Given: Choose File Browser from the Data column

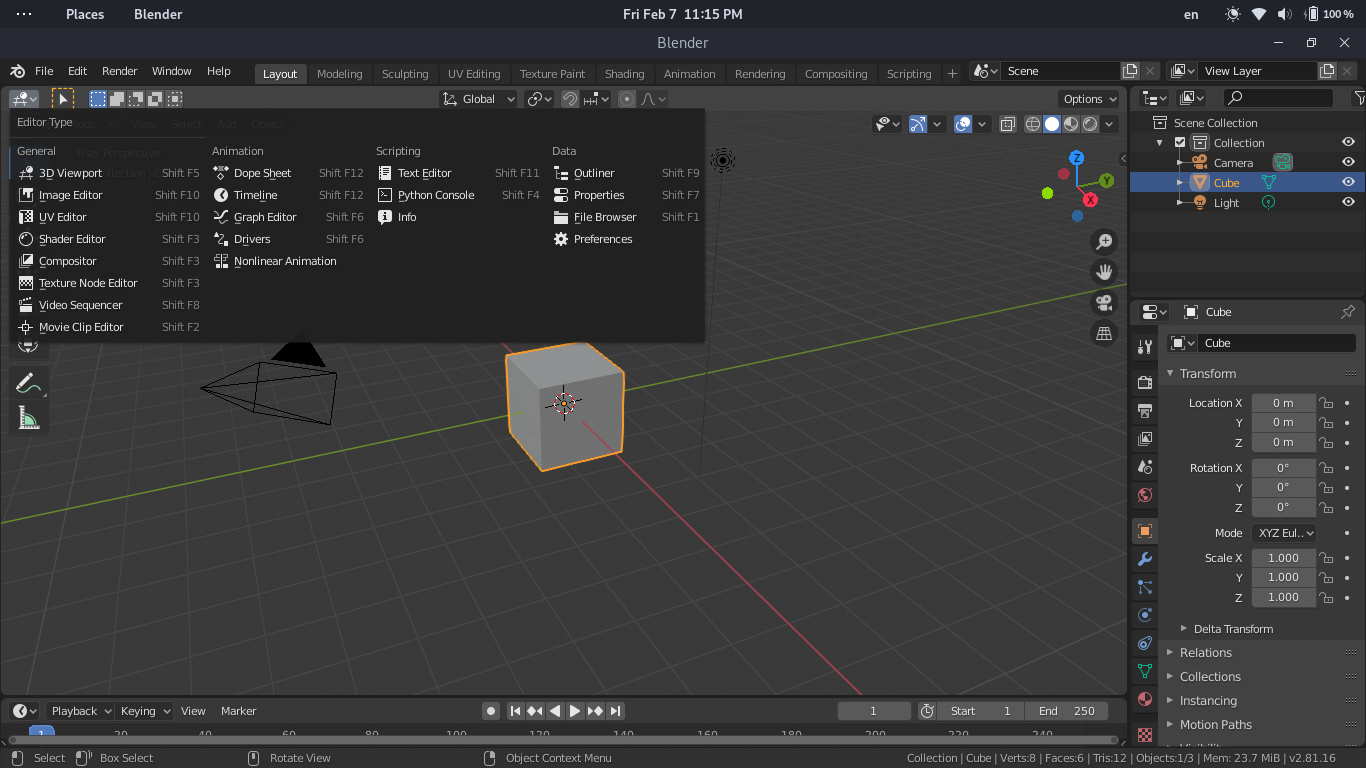Looking at the screenshot, I should click(x=627, y=217).
